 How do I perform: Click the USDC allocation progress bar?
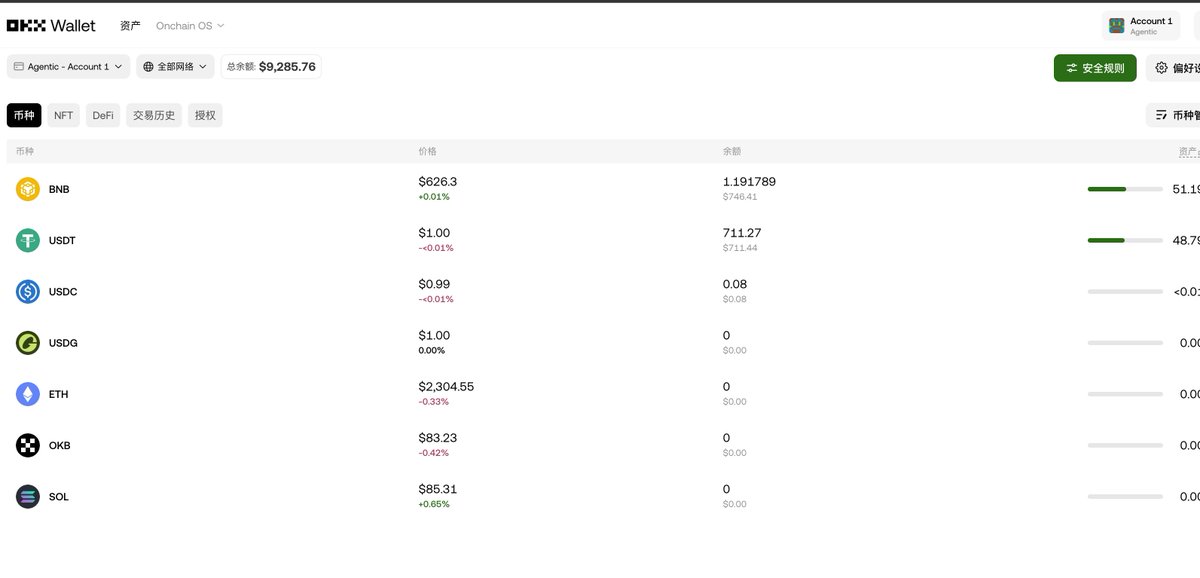pyautogui.click(x=1125, y=291)
